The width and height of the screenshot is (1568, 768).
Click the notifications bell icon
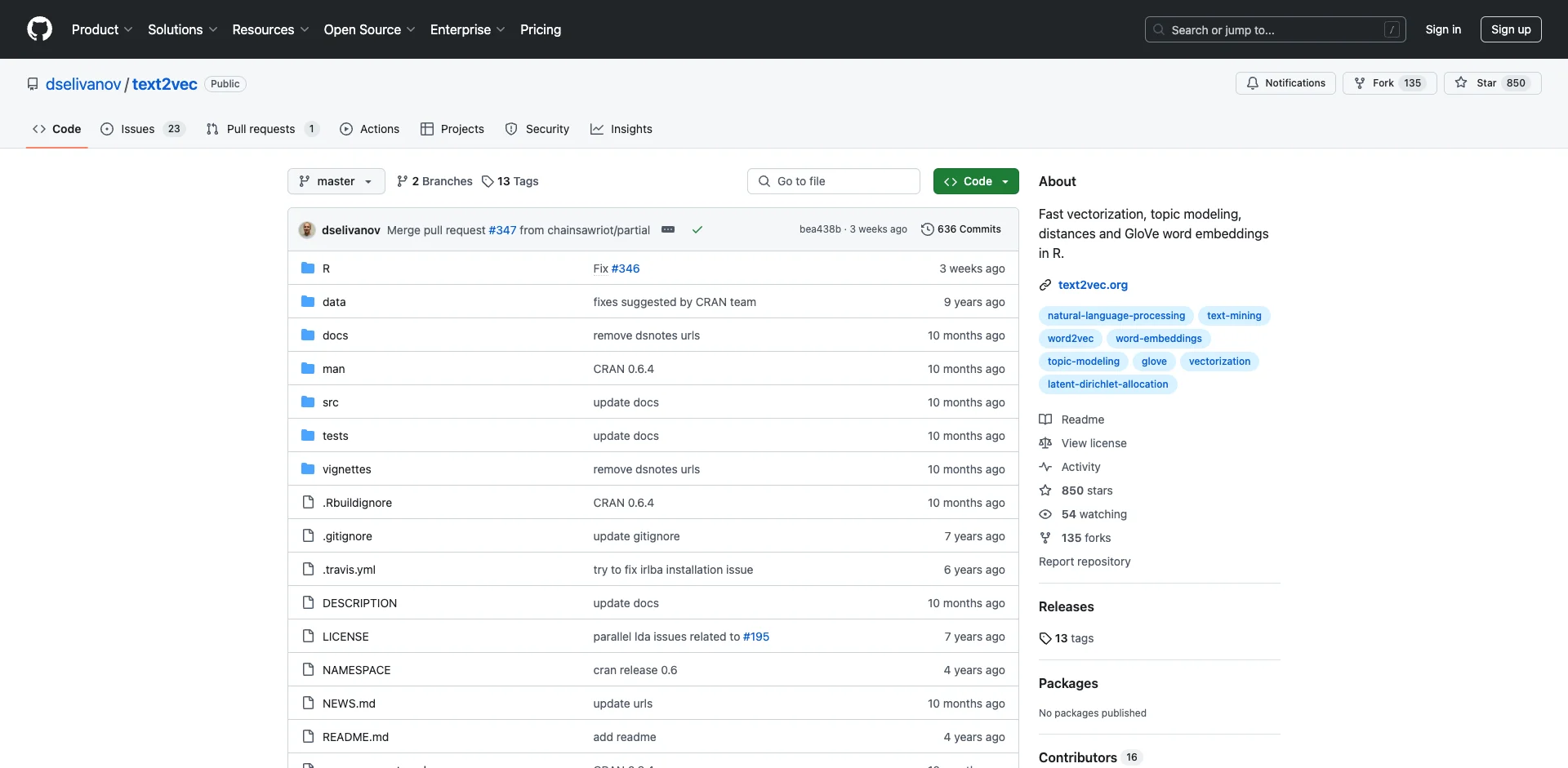[1252, 83]
